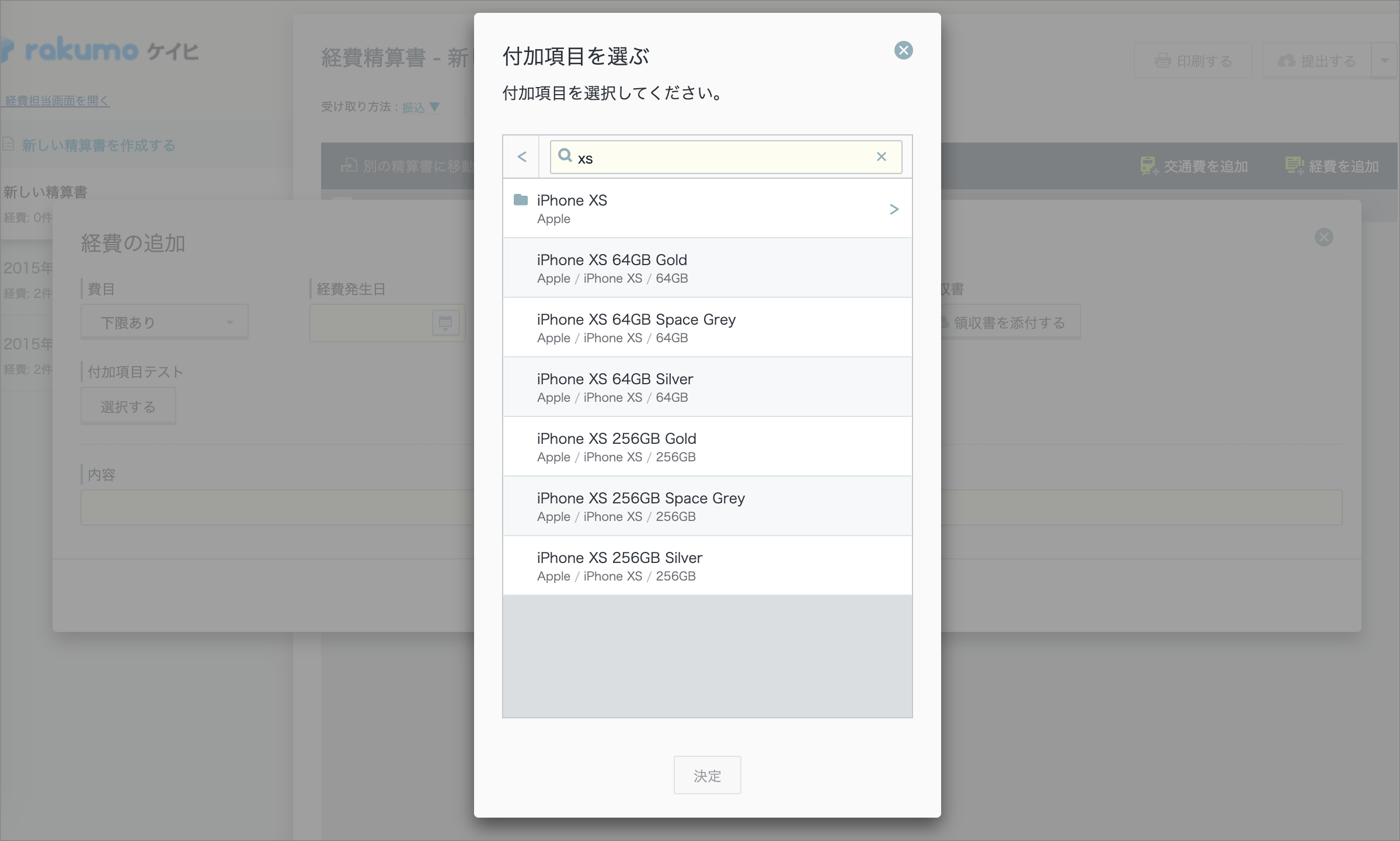Open the dropdown arrow next to 提出する
The width and height of the screenshot is (1400, 841).
[1385, 61]
